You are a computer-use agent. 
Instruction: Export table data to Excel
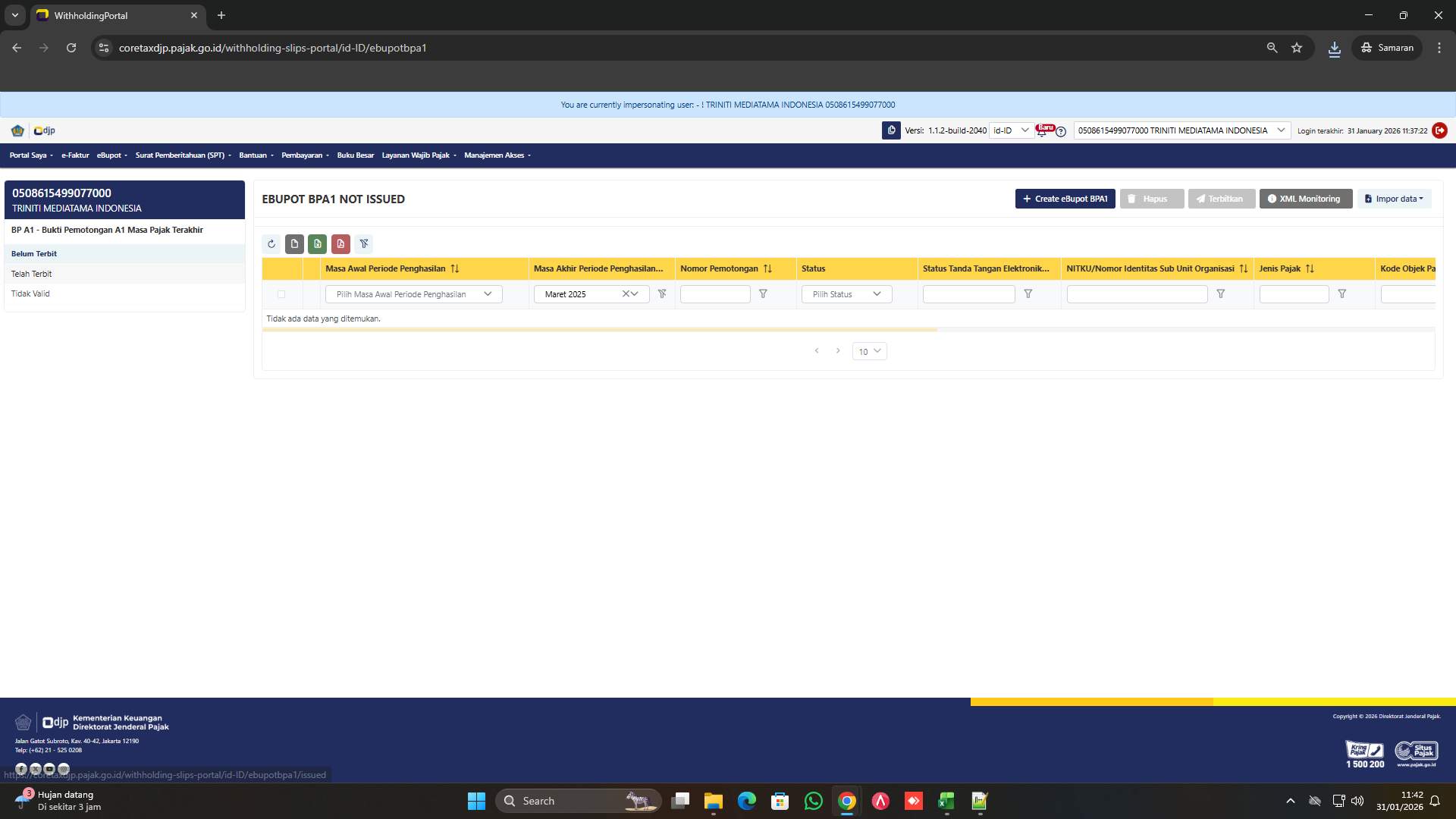(317, 243)
